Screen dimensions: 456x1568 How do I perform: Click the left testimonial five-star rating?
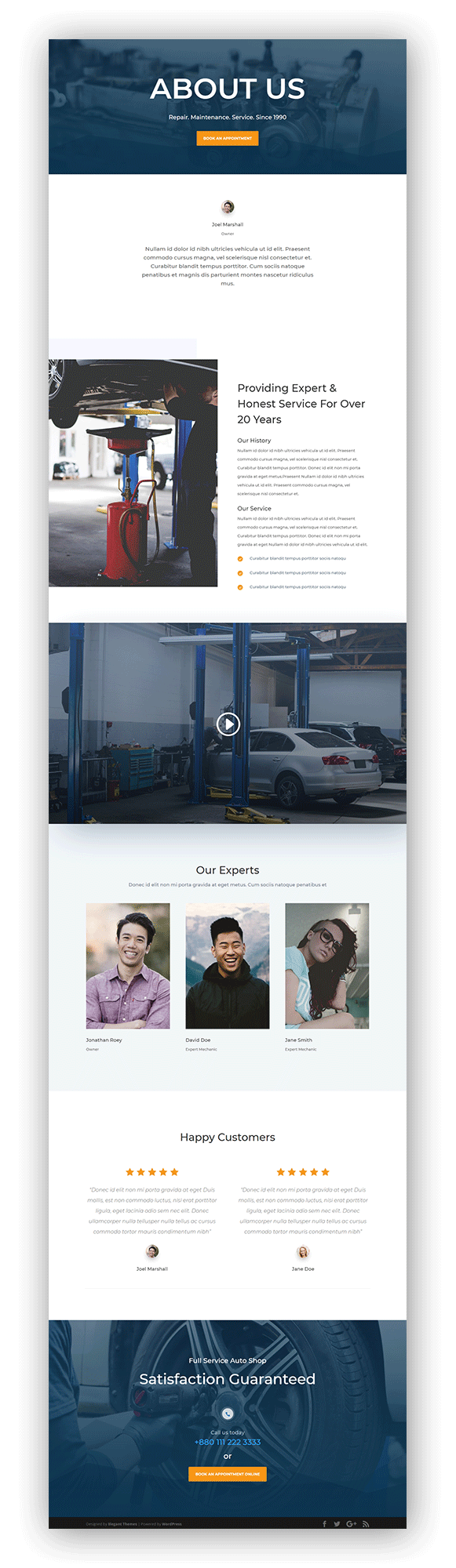[152, 1172]
